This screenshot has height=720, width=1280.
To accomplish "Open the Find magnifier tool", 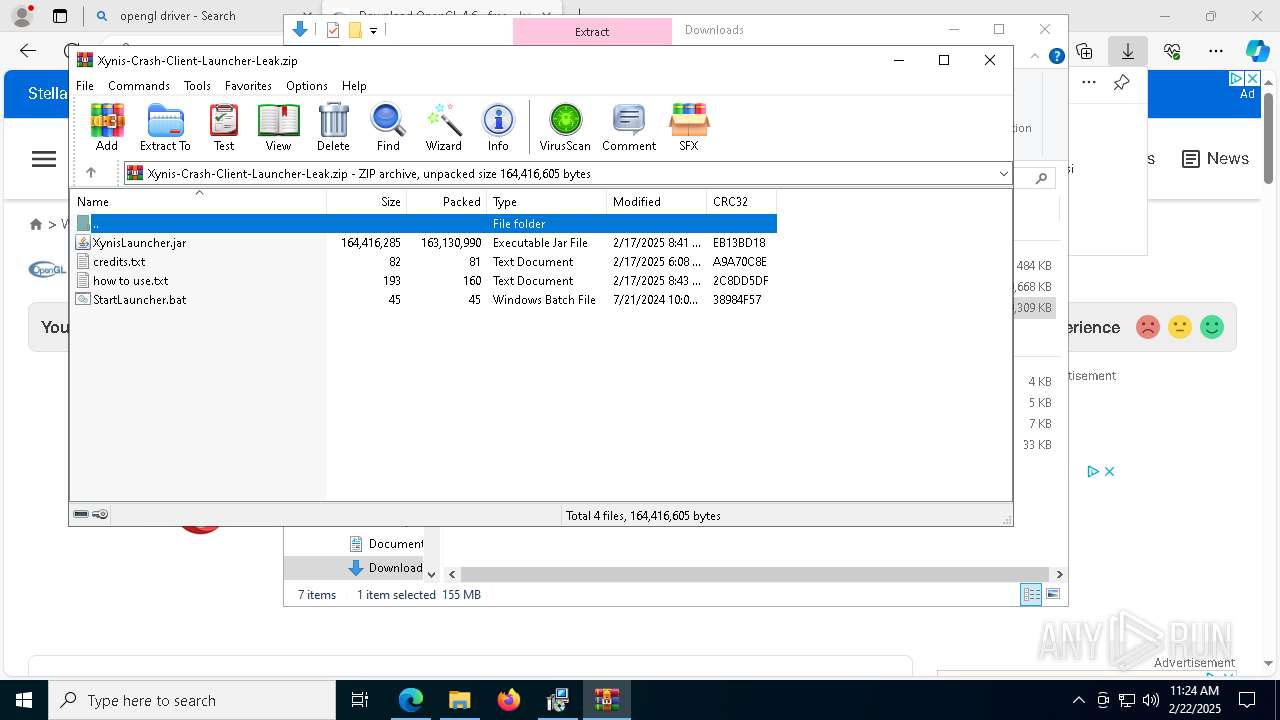I will (x=388, y=127).
